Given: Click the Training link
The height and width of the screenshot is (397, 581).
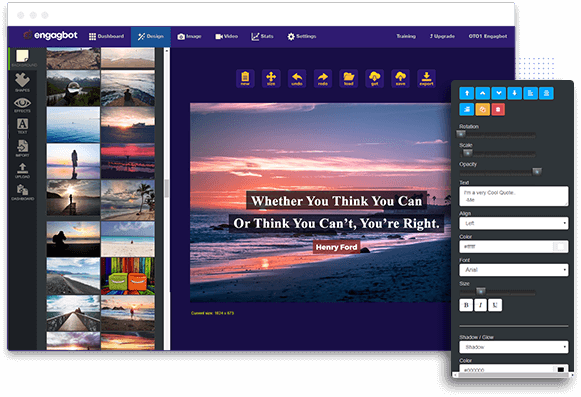Looking at the screenshot, I should pyautogui.click(x=406, y=36).
